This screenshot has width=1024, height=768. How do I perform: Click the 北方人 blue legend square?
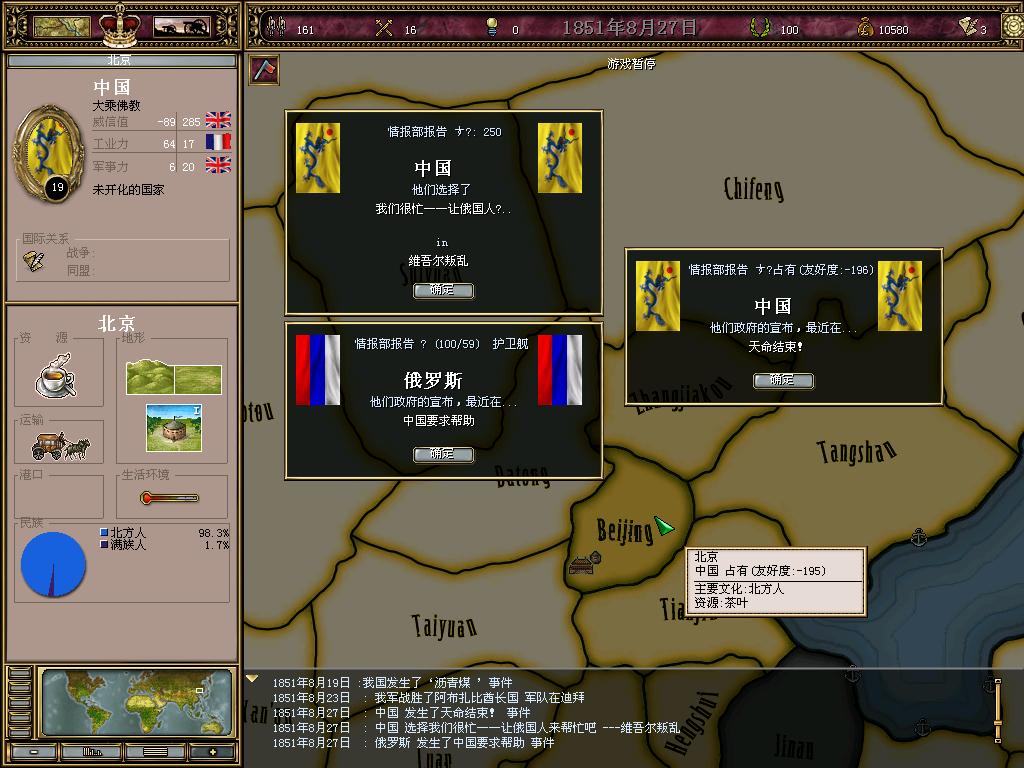(104, 532)
